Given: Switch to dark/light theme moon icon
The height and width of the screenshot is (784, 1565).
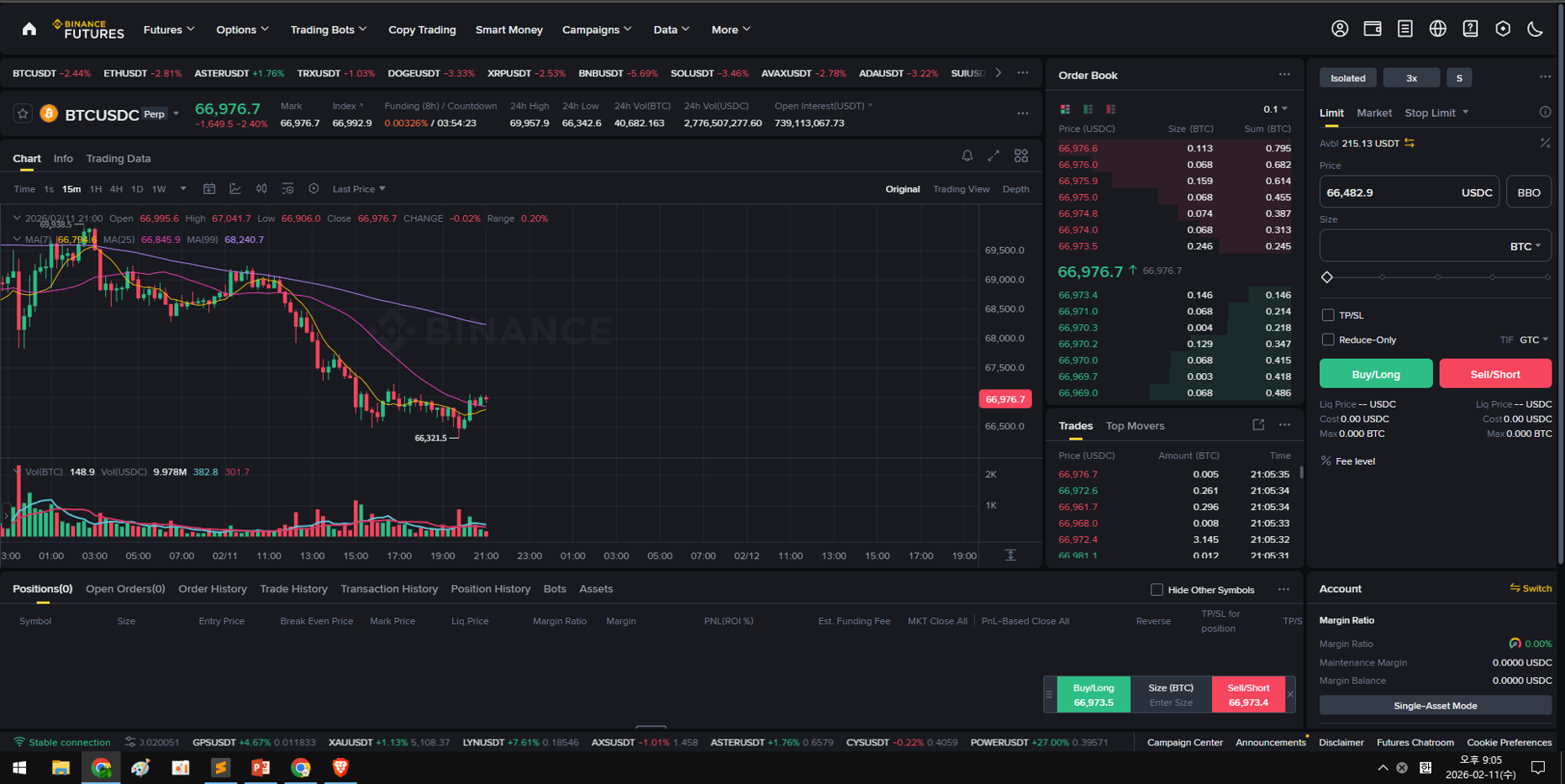Looking at the screenshot, I should point(1536,29).
